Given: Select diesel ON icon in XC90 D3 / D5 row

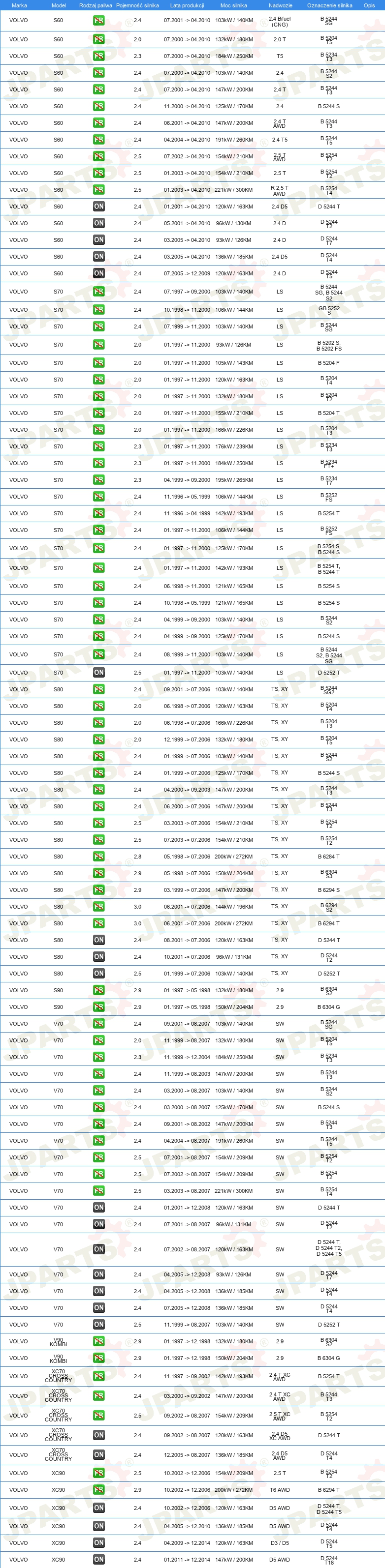Looking at the screenshot, I should point(98,1543).
